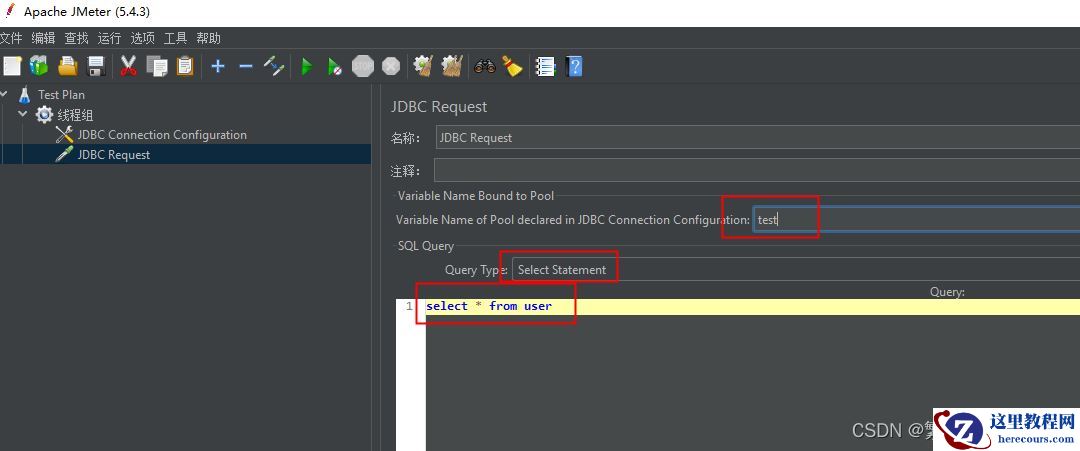The height and width of the screenshot is (451, 1080).
Task: Start test with no pauses icon
Action: 335,66
